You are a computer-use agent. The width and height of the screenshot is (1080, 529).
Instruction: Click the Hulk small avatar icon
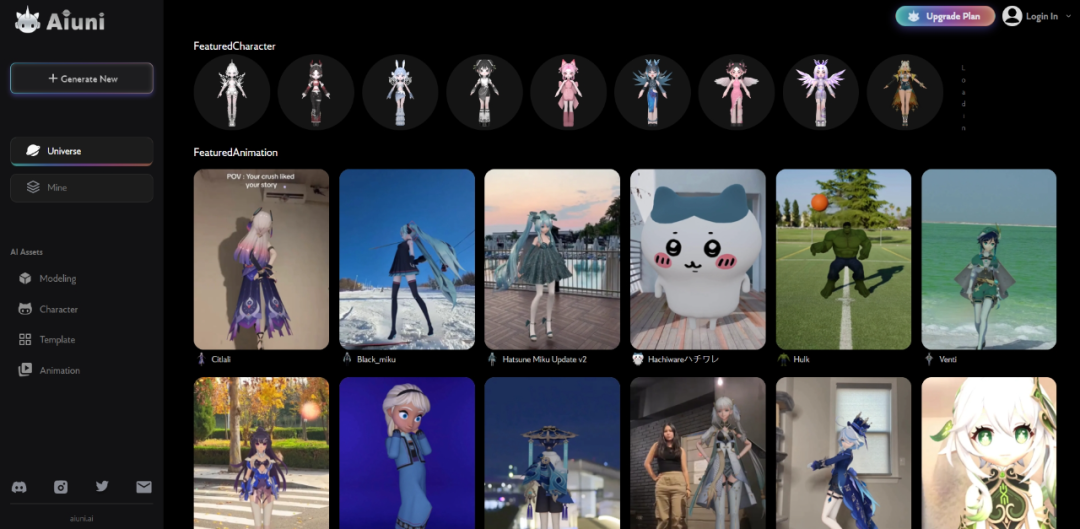pyautogui.click(x=783, y=359)
